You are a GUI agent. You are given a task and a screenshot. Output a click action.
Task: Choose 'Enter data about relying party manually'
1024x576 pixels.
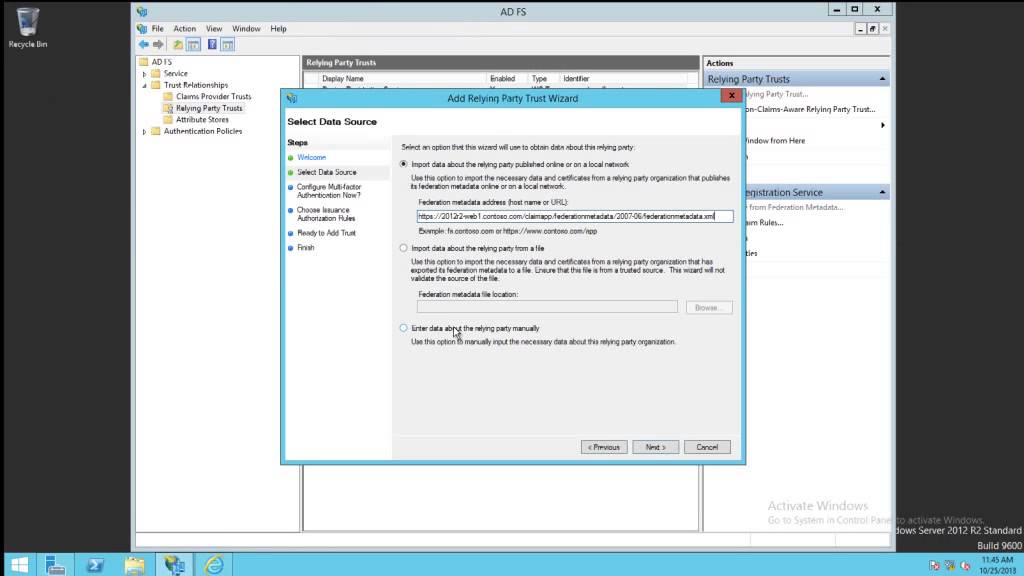point(404,328)
